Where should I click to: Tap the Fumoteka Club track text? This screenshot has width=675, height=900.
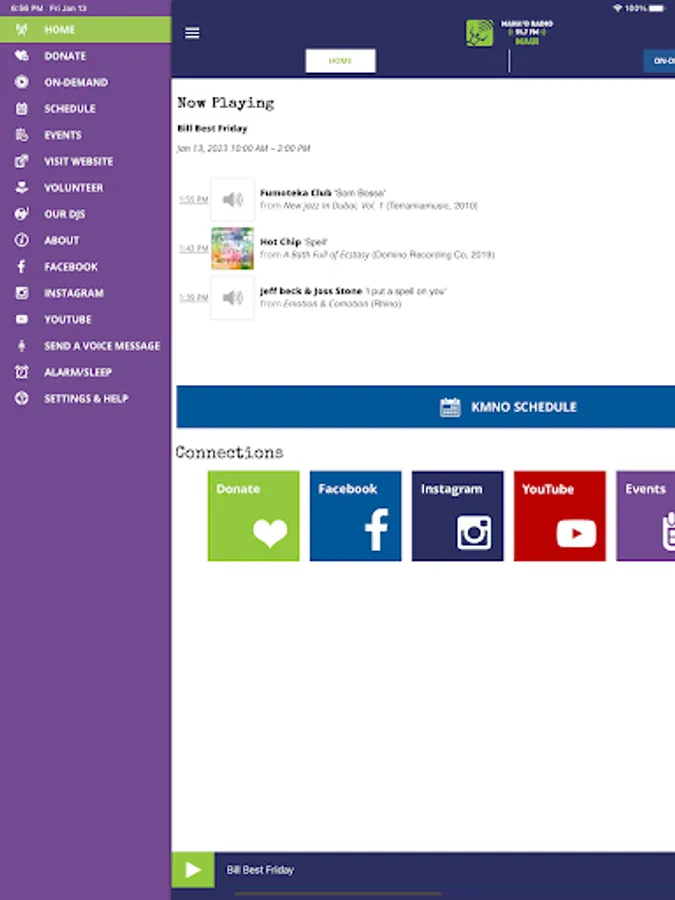368,199
